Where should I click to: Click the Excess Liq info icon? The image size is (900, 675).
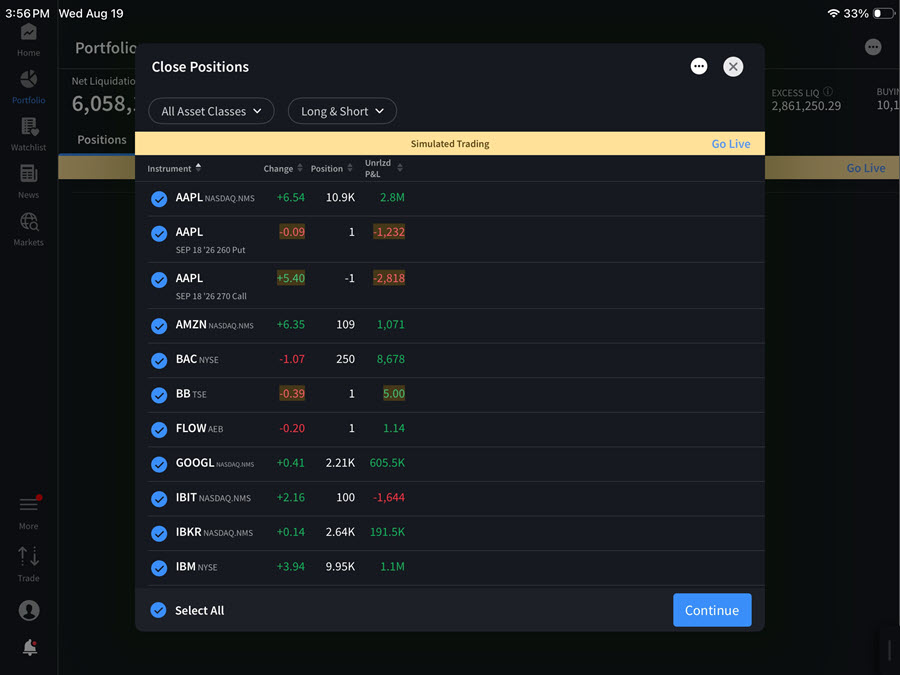coord(828,91)
